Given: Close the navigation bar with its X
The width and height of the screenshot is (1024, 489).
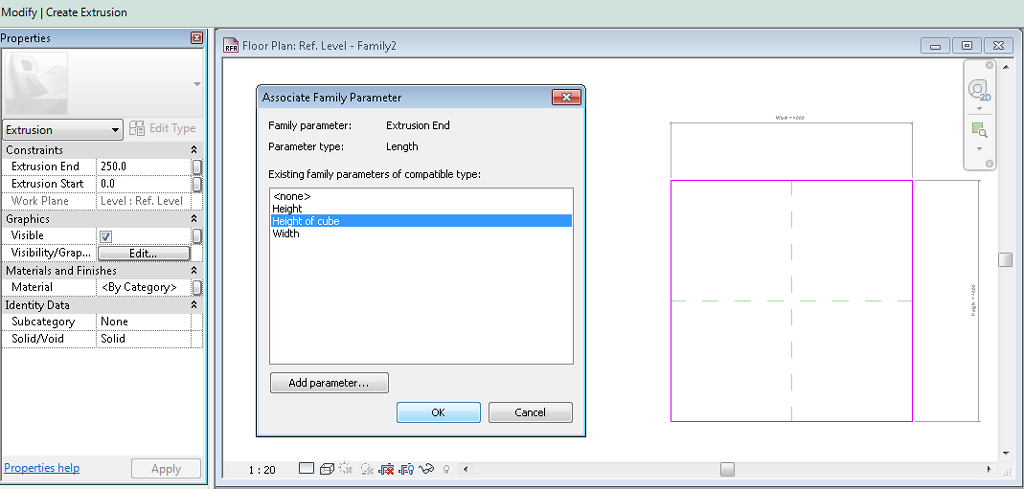Looking at the screenshot, I should pyautogui.click(x=989, y=65).
